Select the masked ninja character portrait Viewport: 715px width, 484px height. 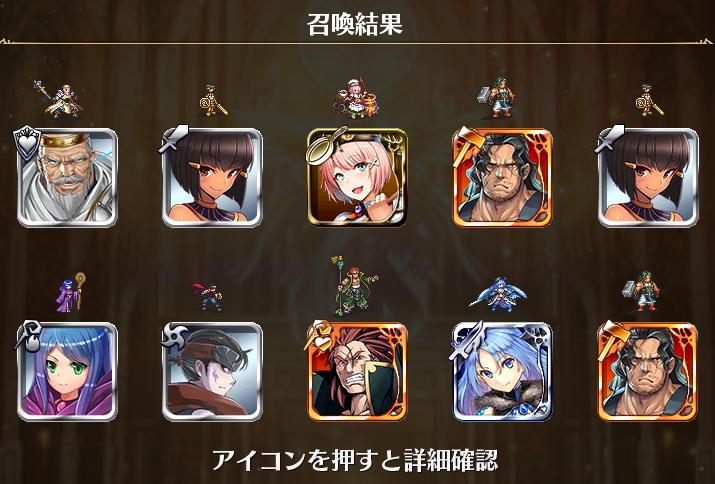click(212, 371)
